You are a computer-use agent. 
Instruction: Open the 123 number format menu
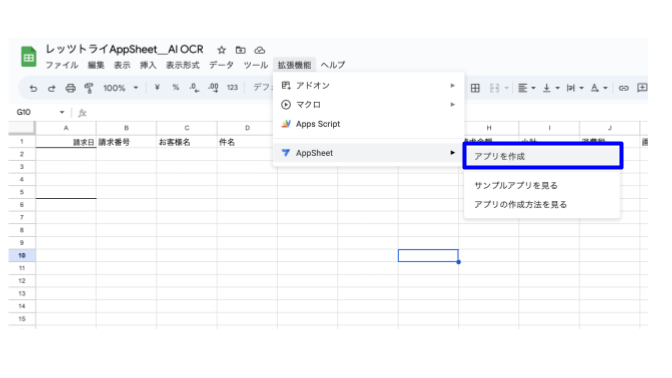point(232,87)
